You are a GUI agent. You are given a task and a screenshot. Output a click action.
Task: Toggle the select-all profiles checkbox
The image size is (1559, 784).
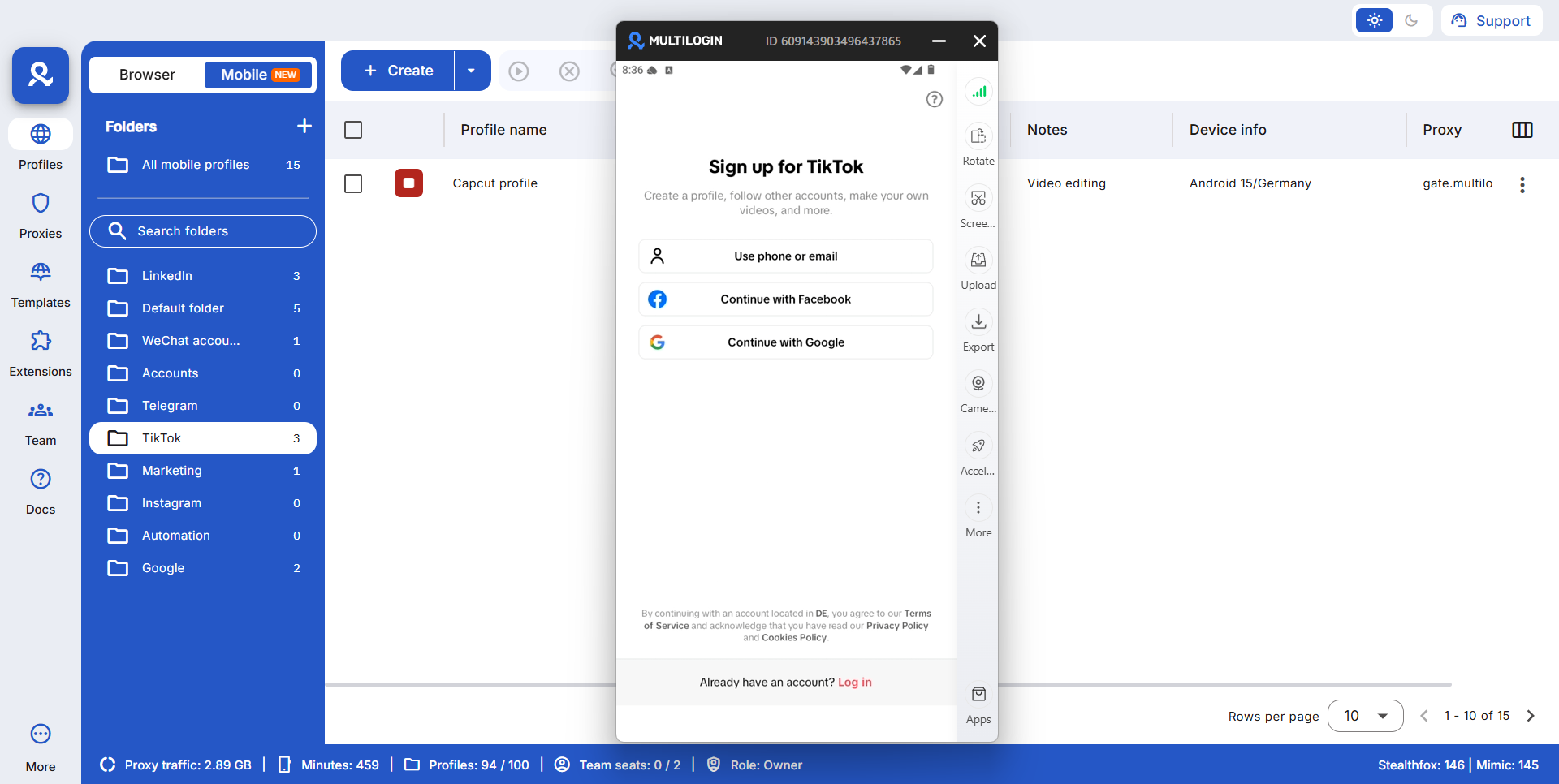(353, 130)
